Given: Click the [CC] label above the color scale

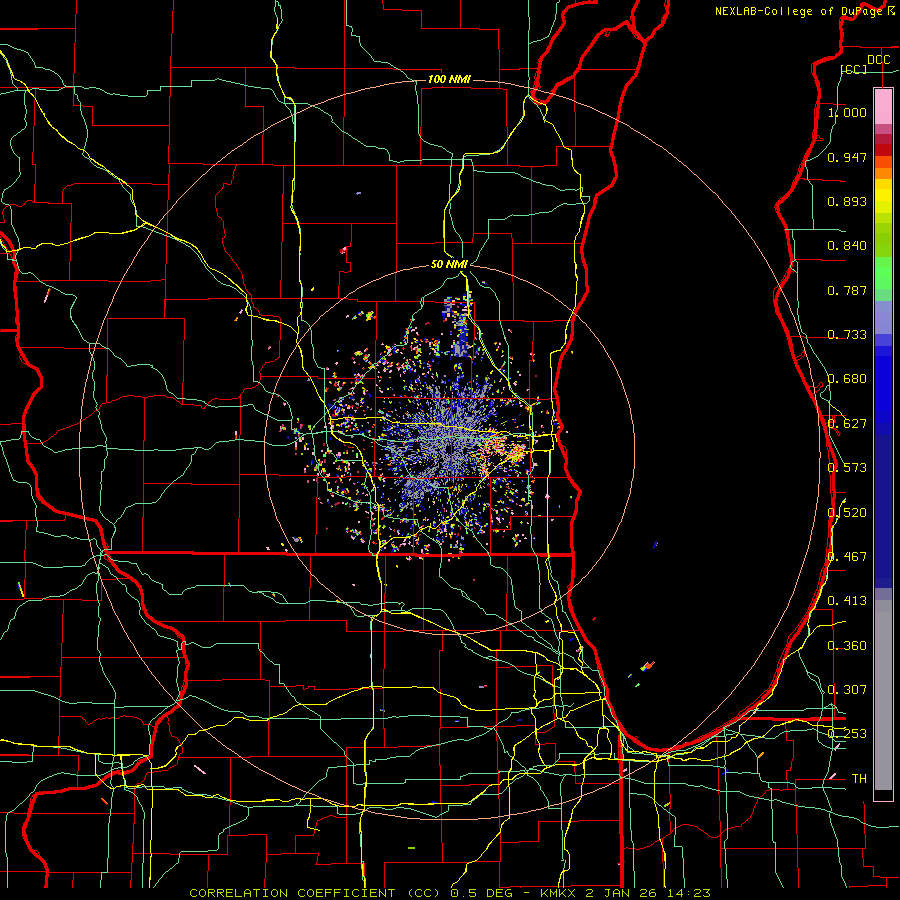Looking at the screenshot, I should (854, 69).
